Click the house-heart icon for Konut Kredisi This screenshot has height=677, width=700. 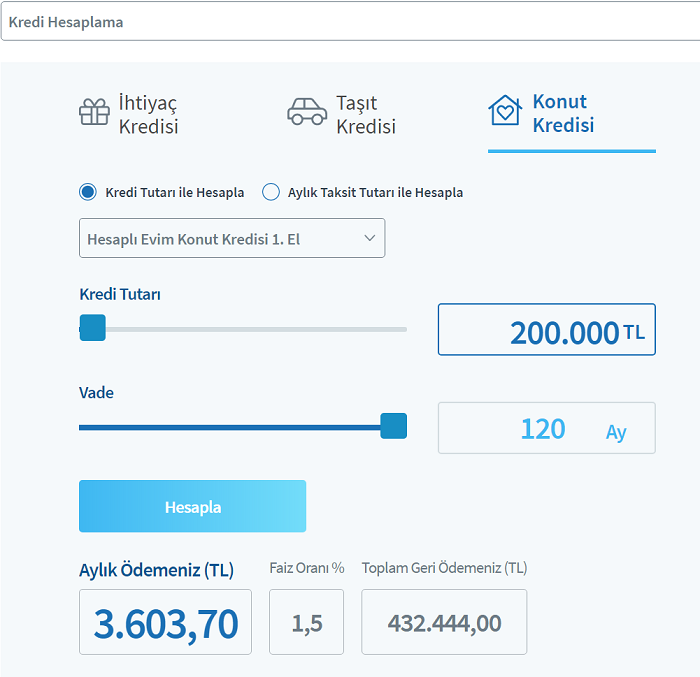(x=505, y=110)
